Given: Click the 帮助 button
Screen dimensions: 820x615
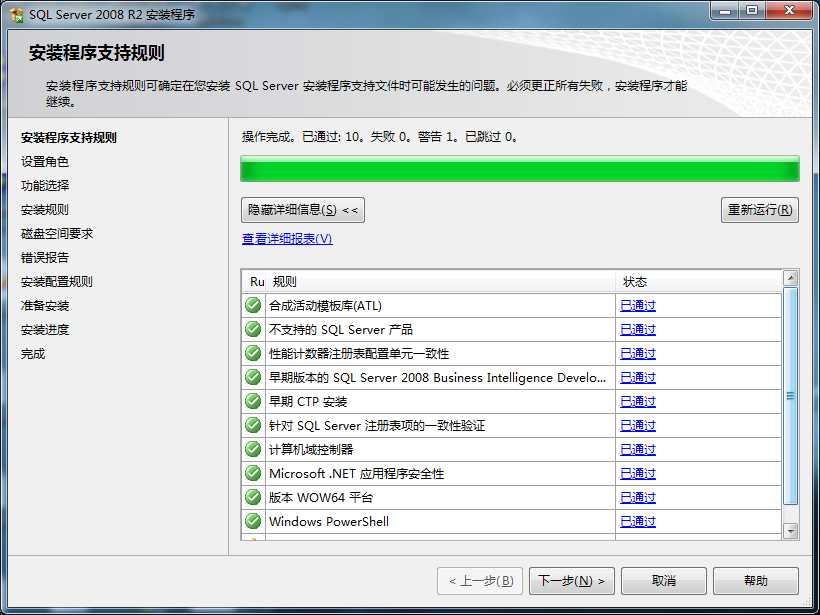Looking at the screenshot, I should click(x=756, y=581).
